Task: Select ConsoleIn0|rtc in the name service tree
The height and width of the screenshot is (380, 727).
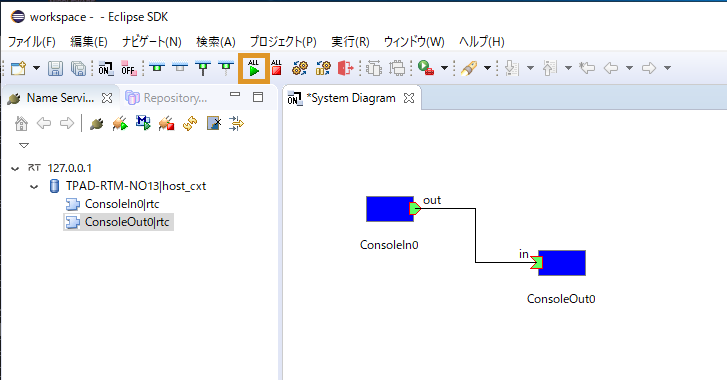Action: pos(122,204)
